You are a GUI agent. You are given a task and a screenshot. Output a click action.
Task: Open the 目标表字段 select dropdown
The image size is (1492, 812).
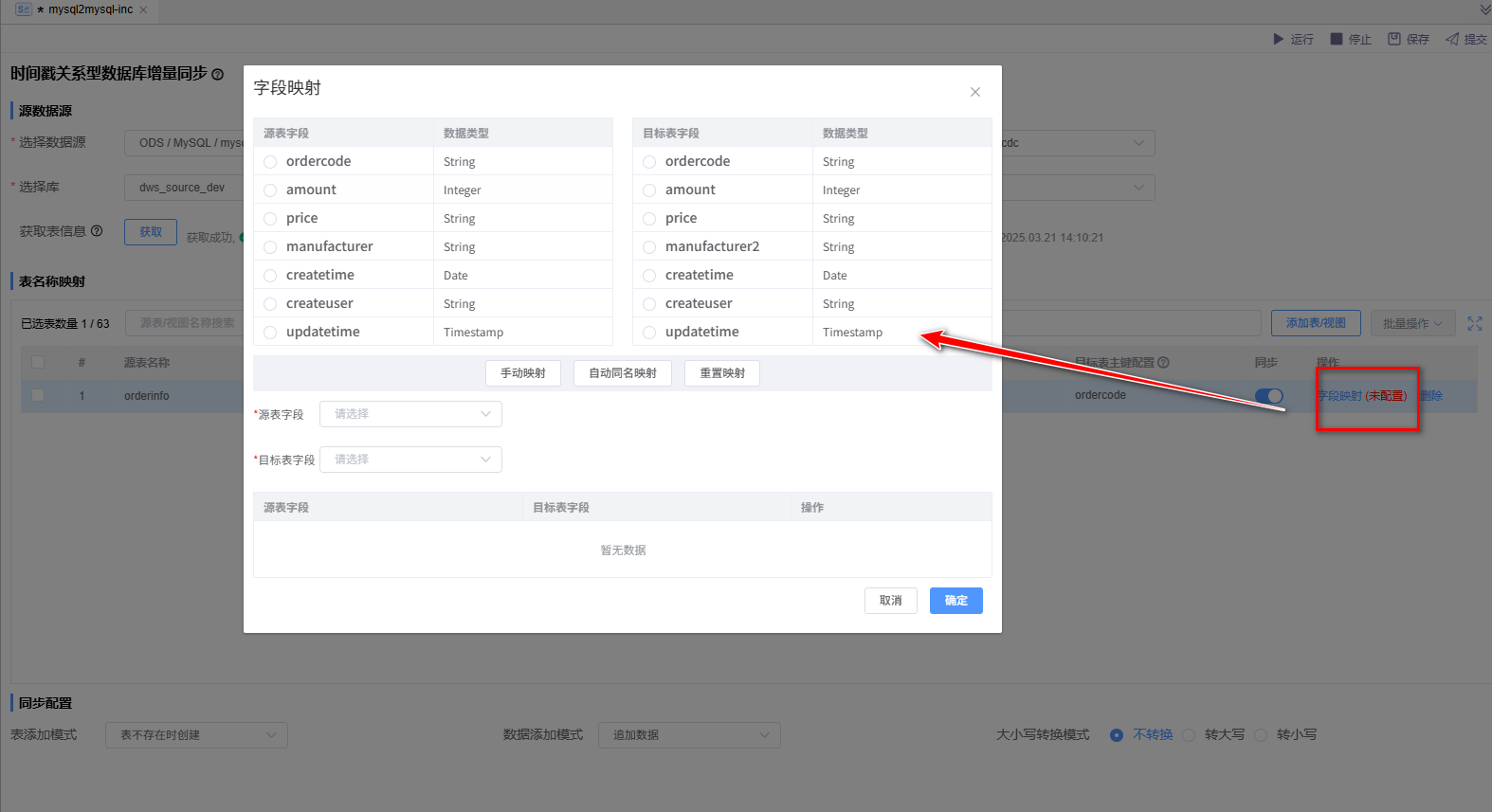click(x=410, y=460)
